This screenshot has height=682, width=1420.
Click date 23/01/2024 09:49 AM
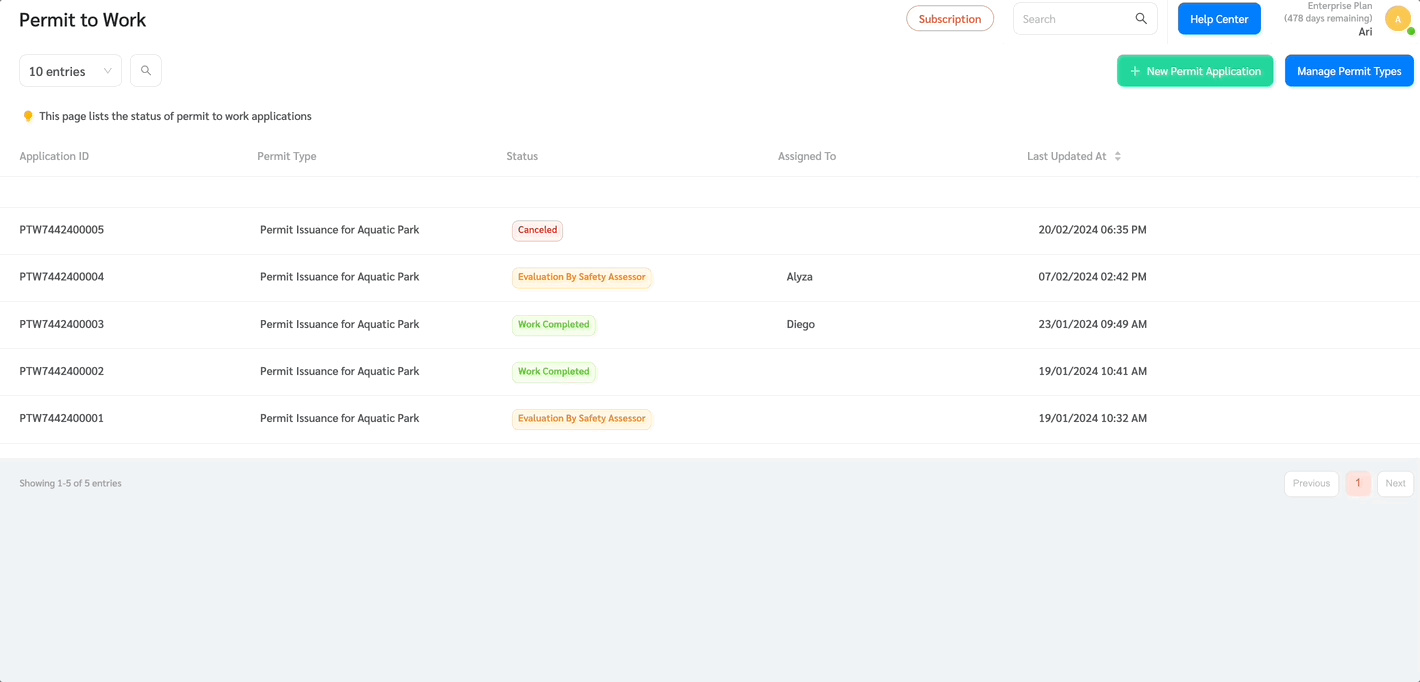pos(1092,324)
